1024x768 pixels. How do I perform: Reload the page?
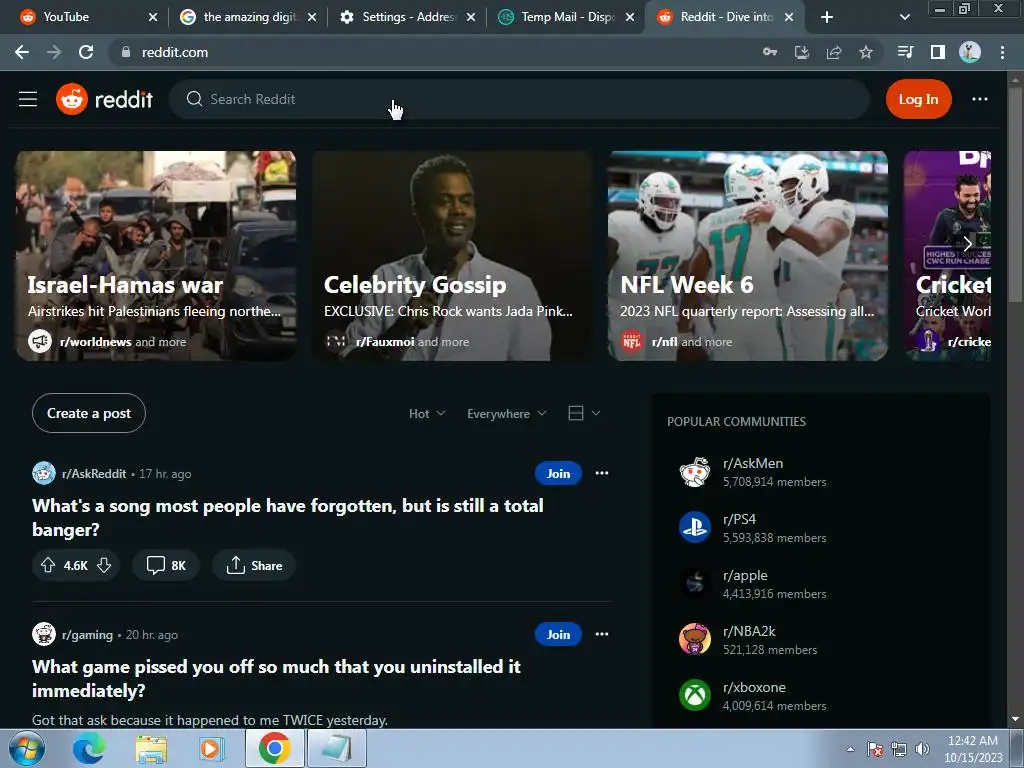86,52
